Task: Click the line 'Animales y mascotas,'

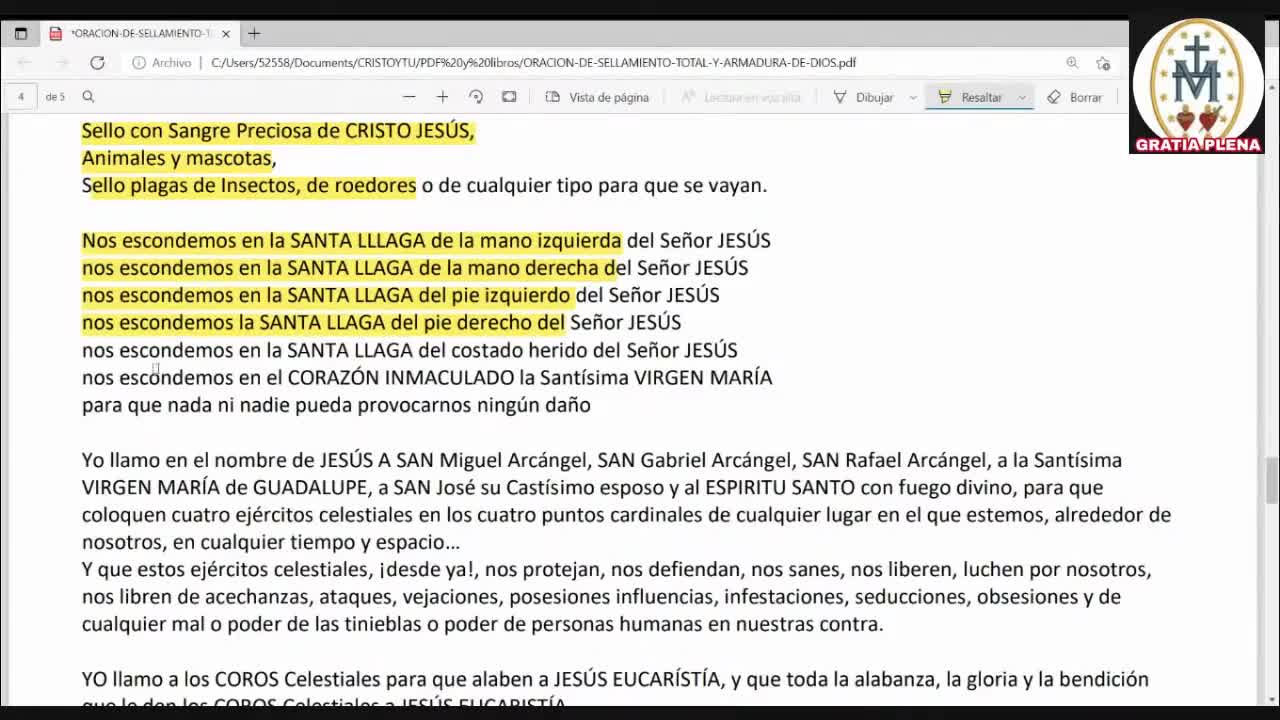Action: tap(179, 158)
